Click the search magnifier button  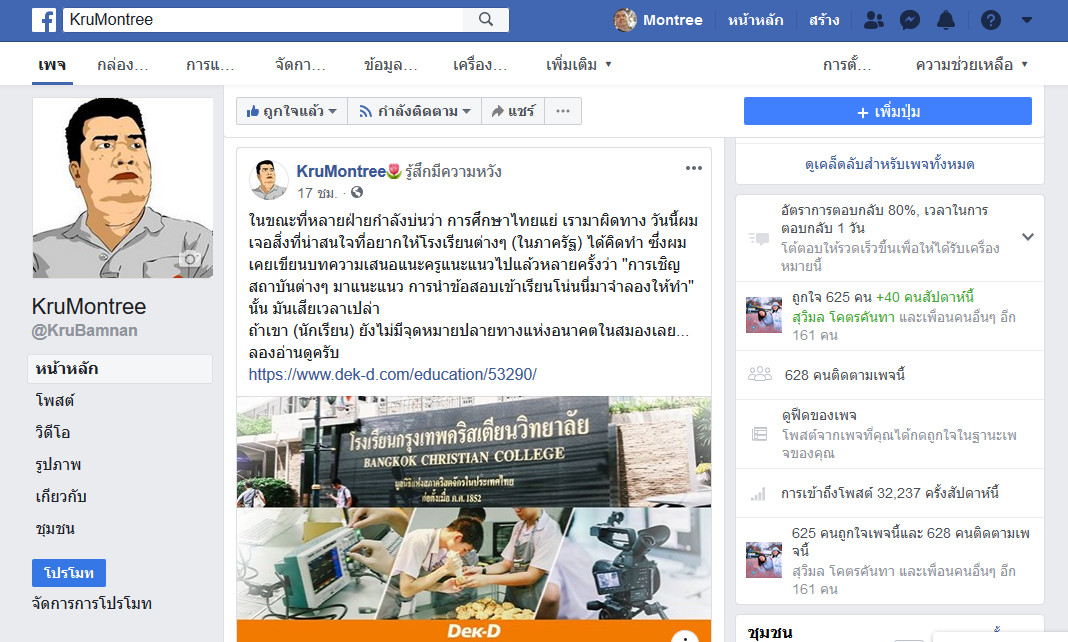486,20
